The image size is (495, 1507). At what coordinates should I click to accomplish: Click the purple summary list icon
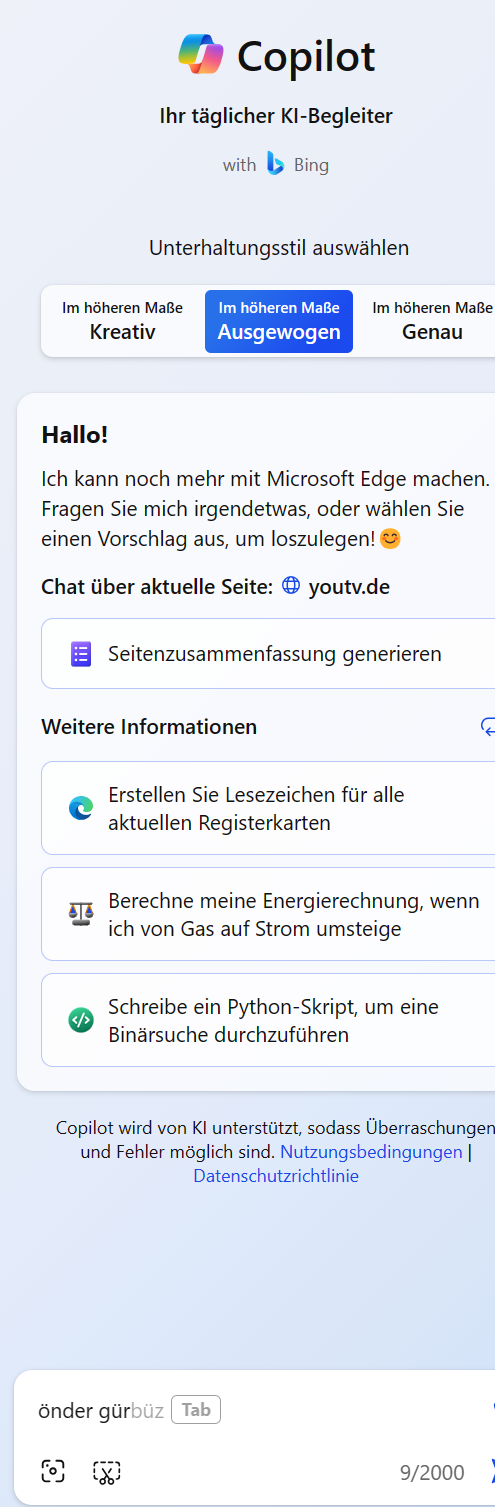[81, 654]
